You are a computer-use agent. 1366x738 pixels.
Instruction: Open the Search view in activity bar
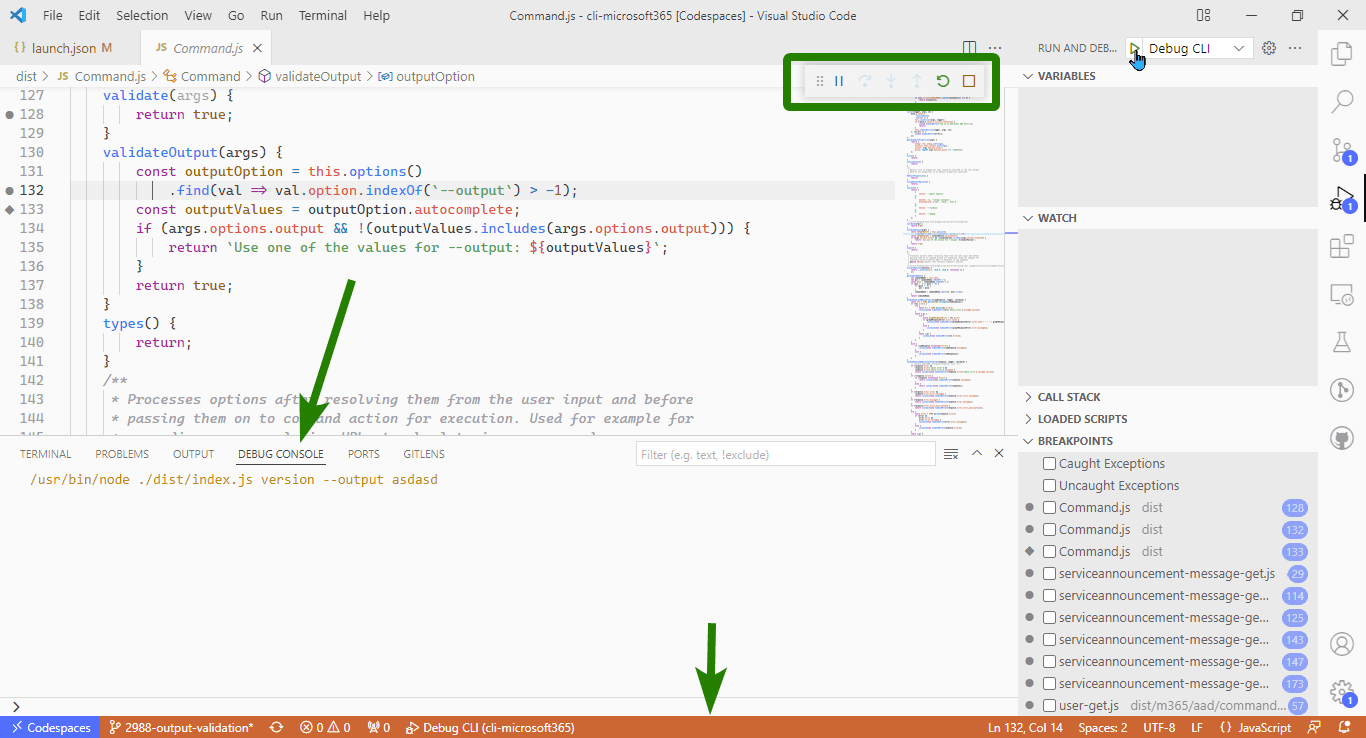pos(1341,101)
